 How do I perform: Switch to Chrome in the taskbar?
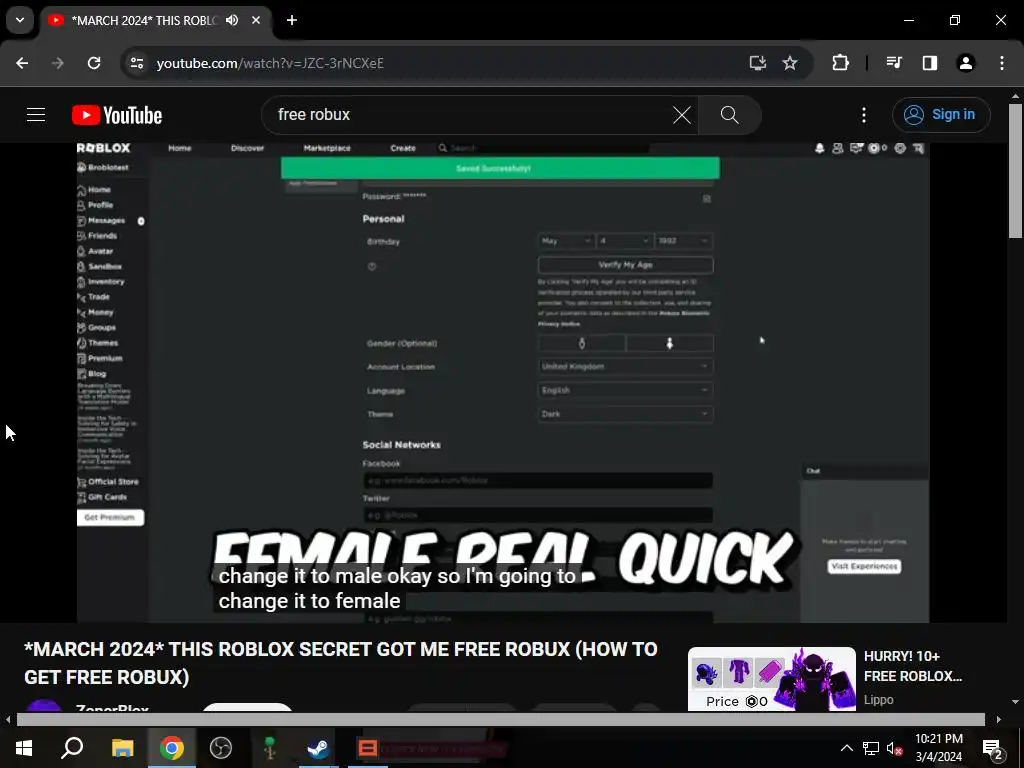172,748
